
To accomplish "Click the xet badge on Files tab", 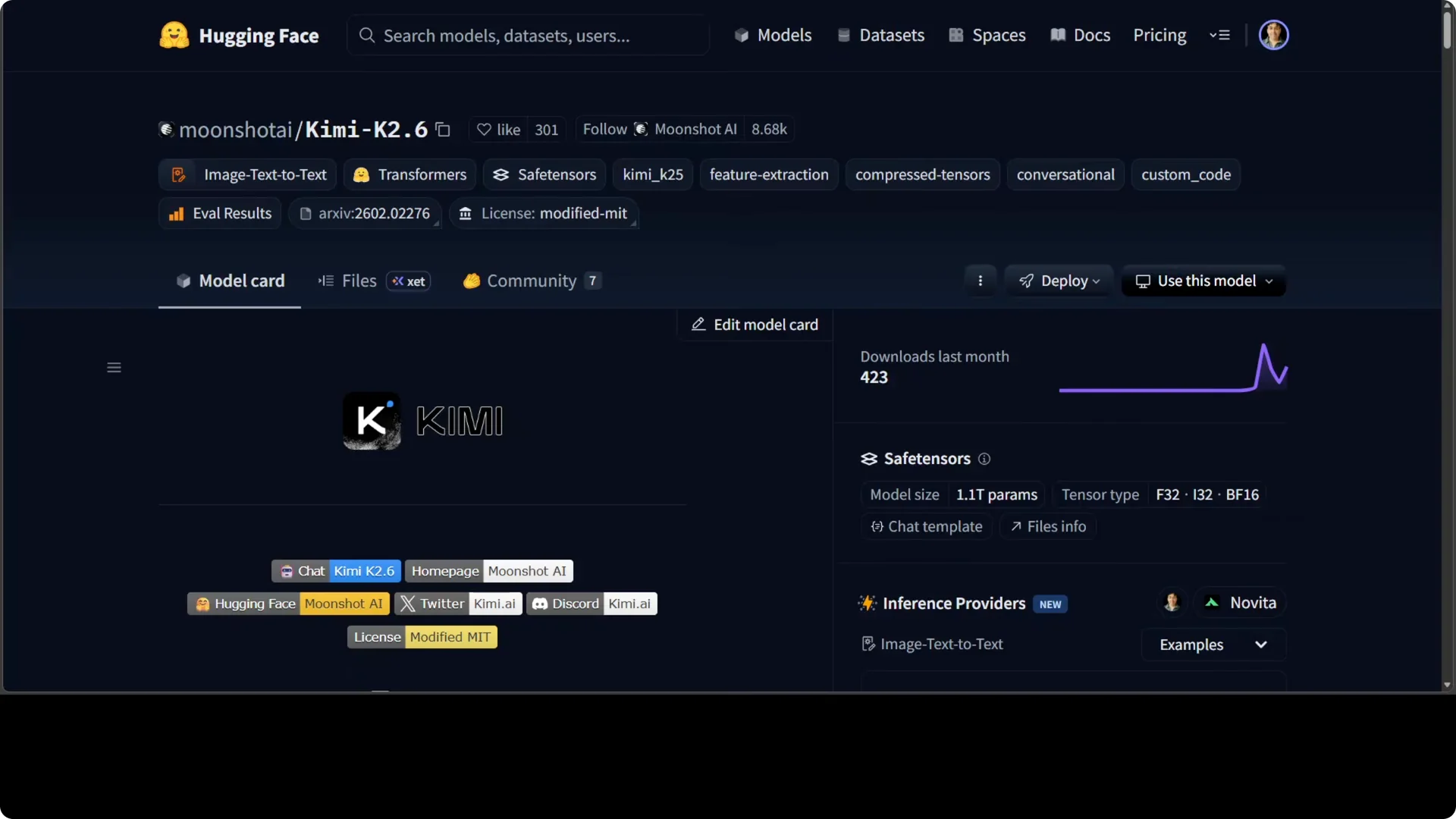I will 409,281.
